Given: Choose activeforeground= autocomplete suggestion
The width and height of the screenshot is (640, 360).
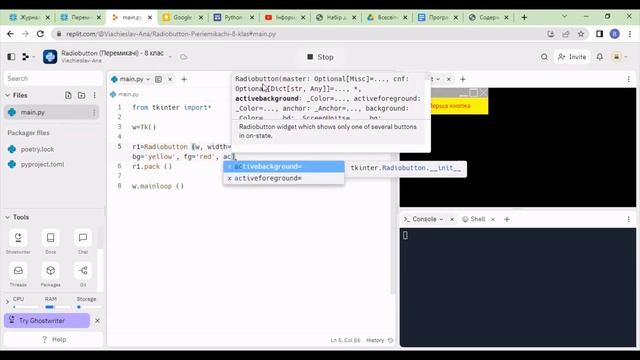Looking at the screenshot, I should (284, 178).
